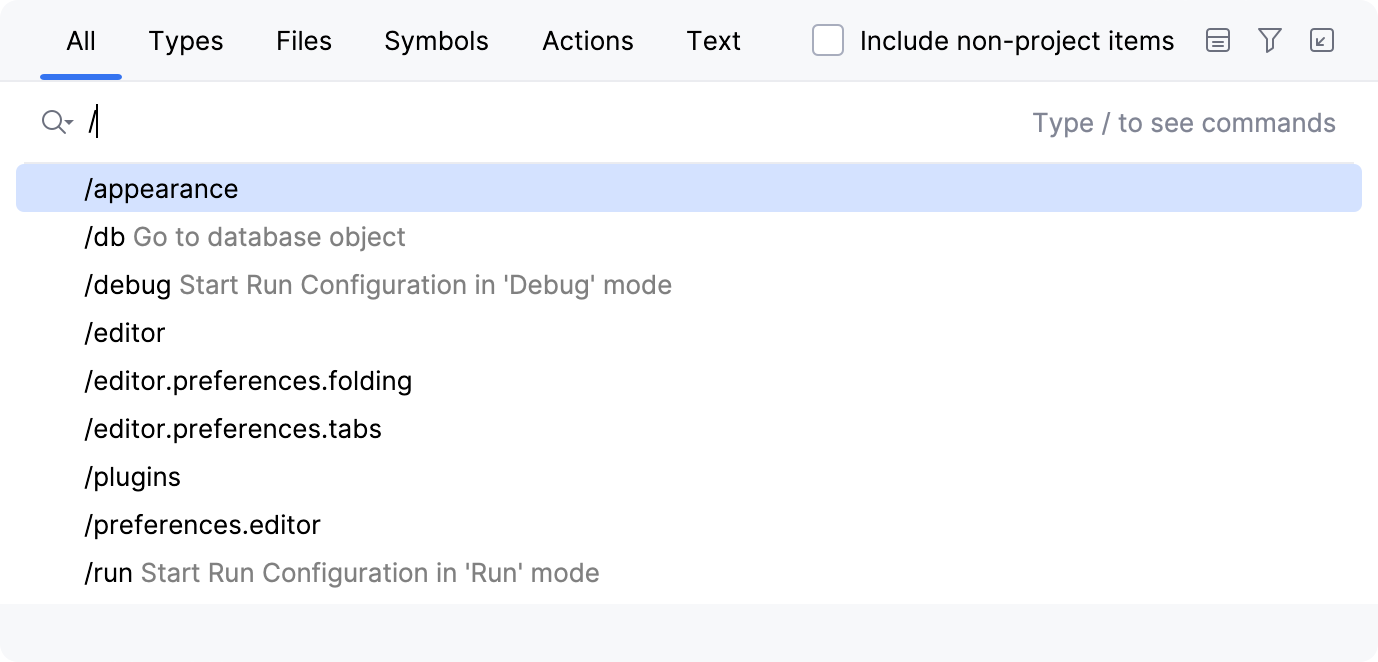1378x662 pixels.
Task: Run the /run command entry
Action: (x=340, y=572)
